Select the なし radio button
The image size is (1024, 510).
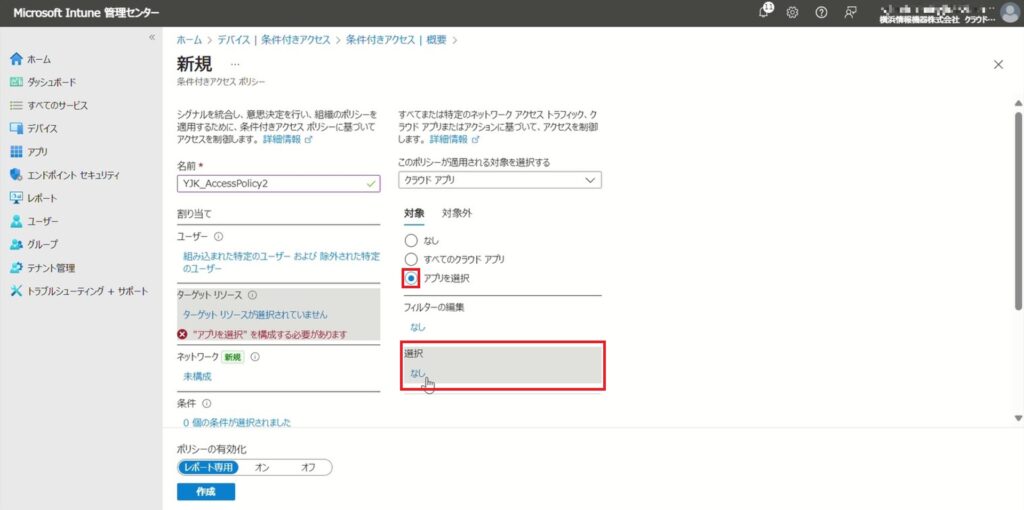[411, 240]
